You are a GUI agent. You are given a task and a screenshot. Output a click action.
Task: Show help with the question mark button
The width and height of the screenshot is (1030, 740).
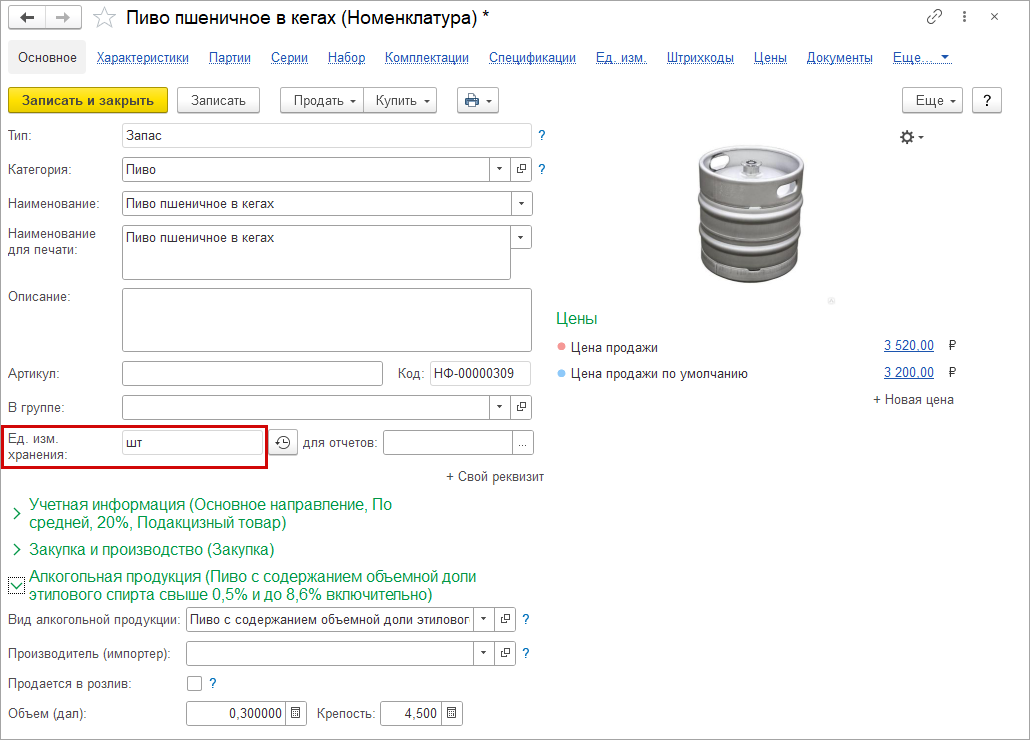[x=987, y=100]
